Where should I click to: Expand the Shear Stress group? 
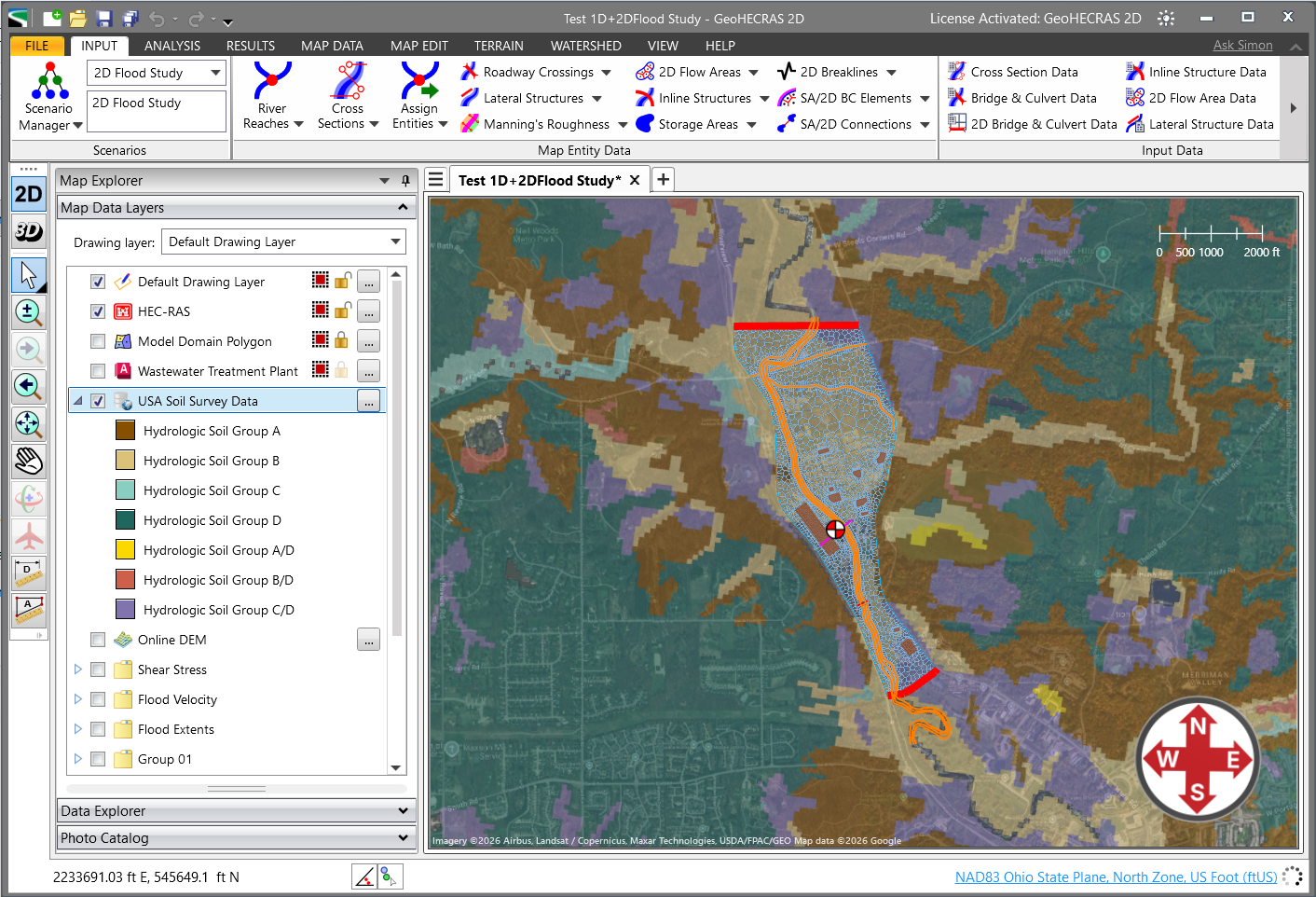point(78,669)
